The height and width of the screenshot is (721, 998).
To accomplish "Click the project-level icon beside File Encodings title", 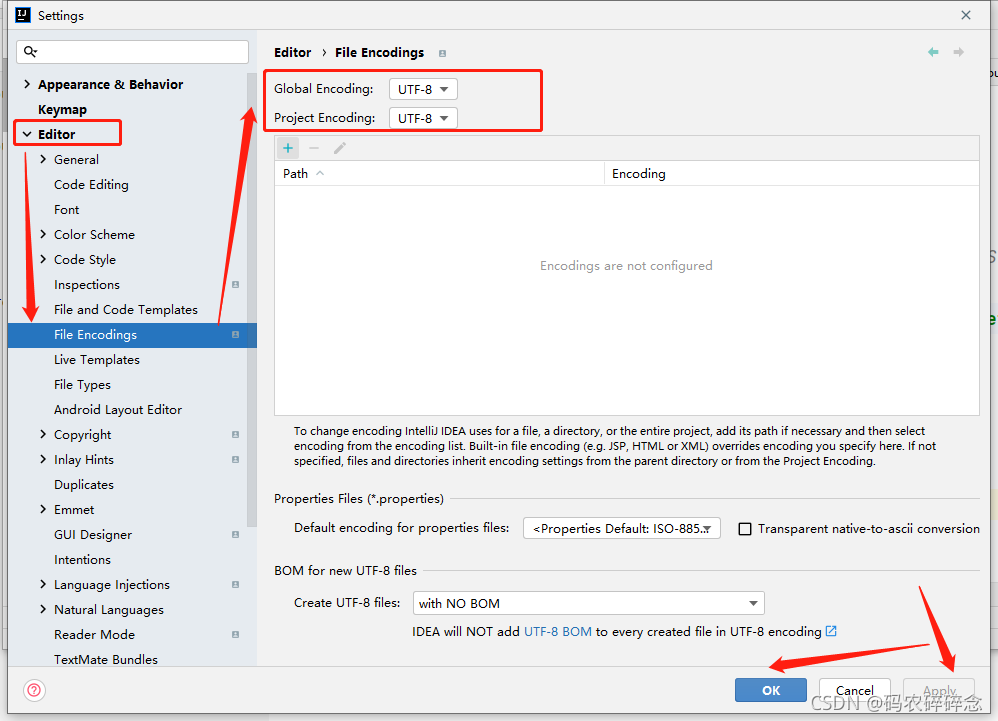I will (x=442, y=53).
